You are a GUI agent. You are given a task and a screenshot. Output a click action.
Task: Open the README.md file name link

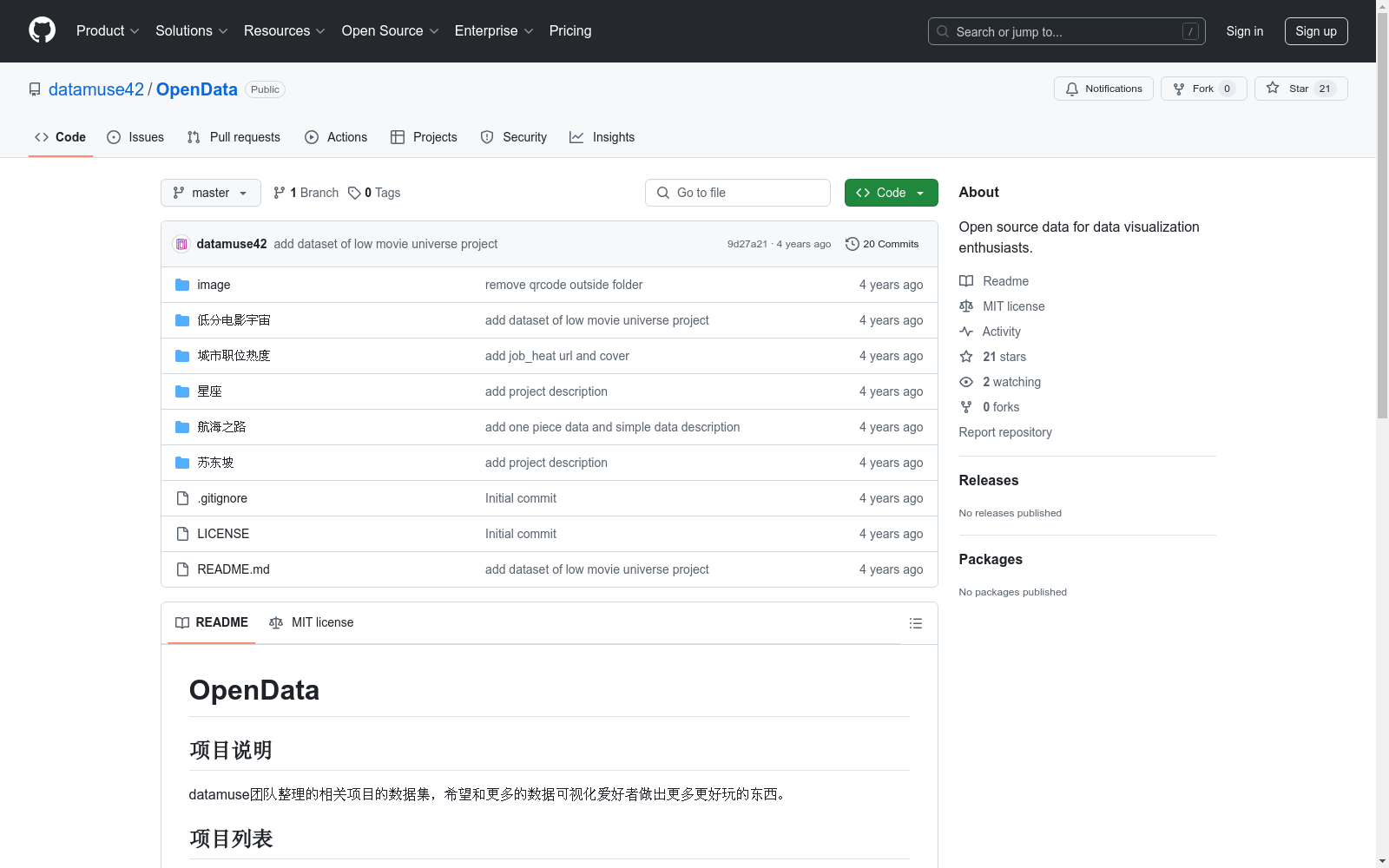pos(234,569)
